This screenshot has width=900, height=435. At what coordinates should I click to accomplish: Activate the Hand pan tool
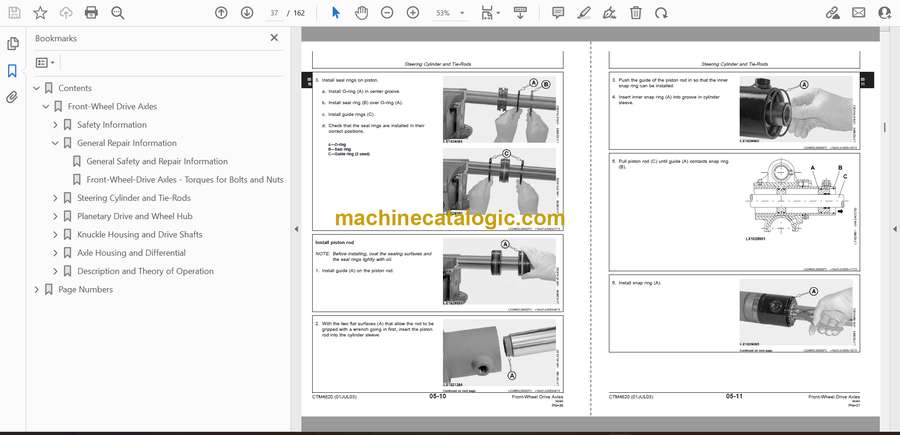tap(361, 13)
